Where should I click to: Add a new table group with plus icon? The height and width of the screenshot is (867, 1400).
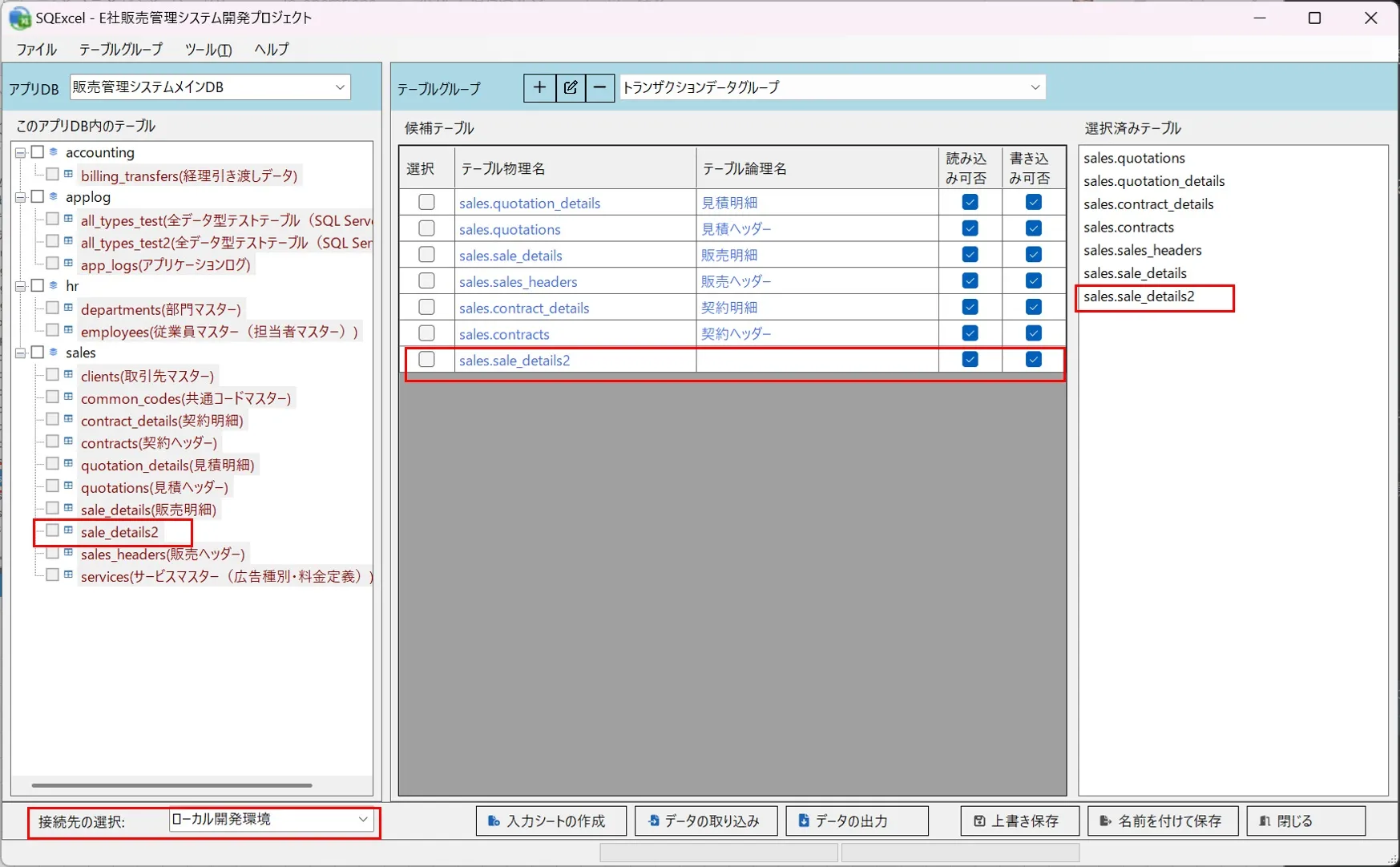pos(539,87)
